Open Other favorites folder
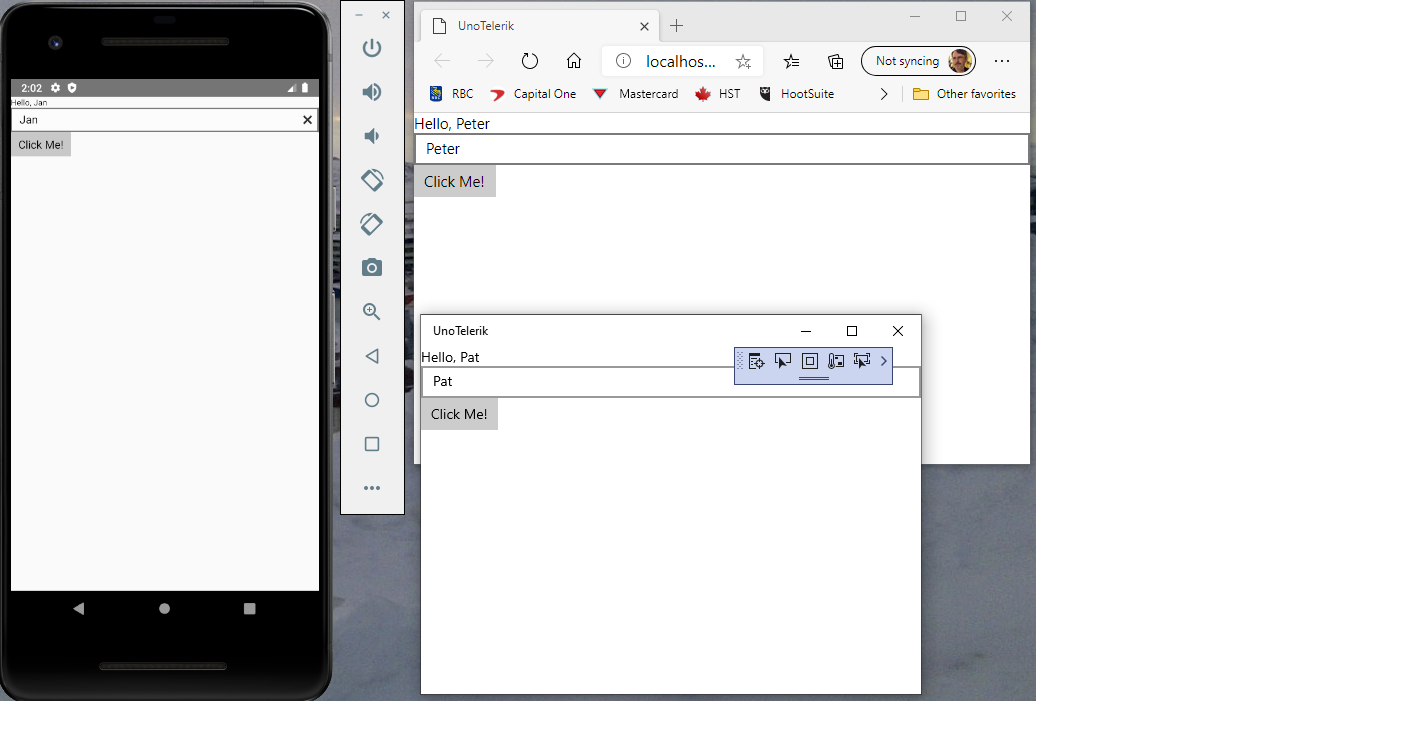This screenshot has width=1411, height=752. pos(964,94)
